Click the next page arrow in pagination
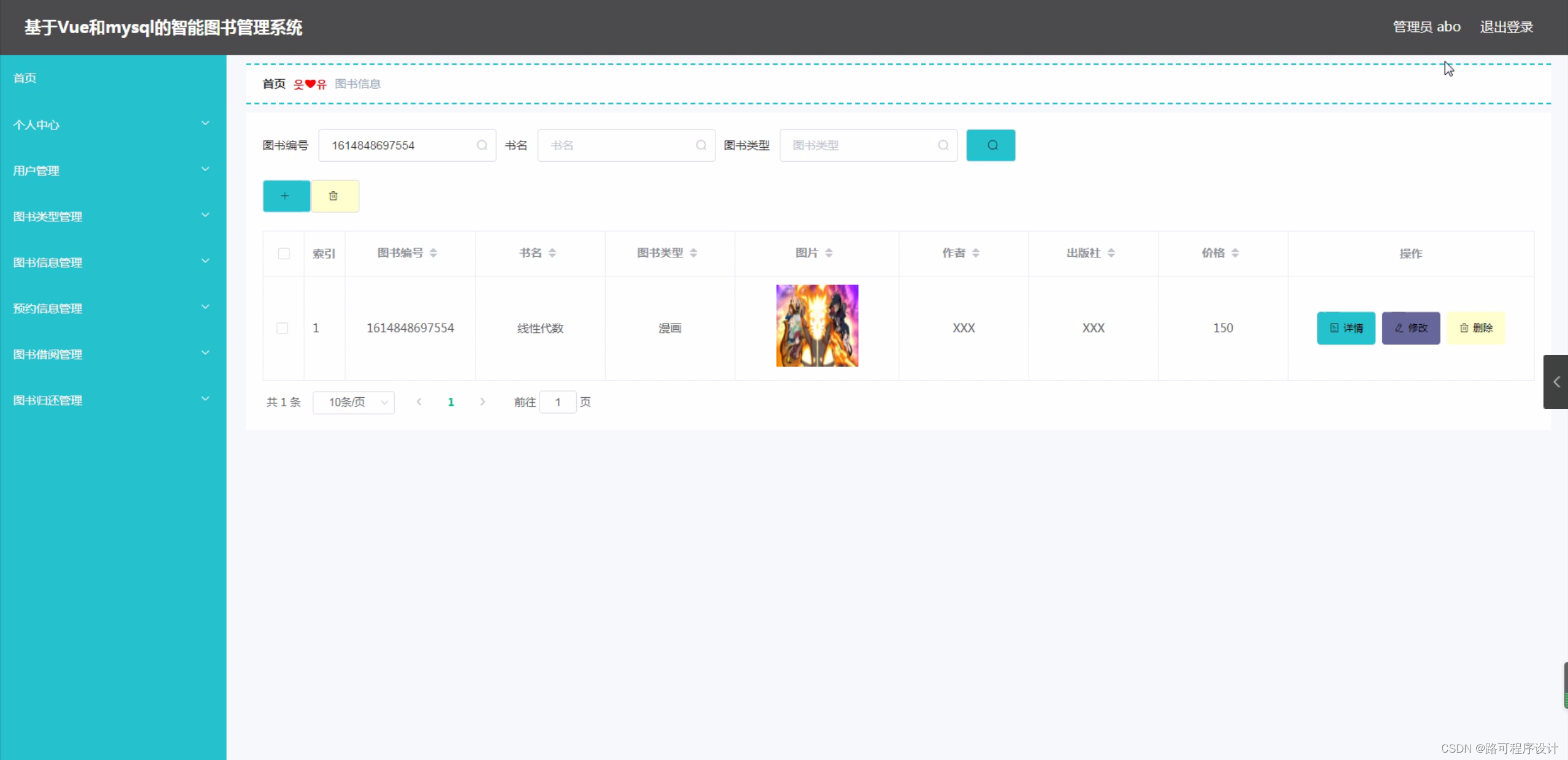Viewport: 1568px width, 760px height. pos(482,402)
